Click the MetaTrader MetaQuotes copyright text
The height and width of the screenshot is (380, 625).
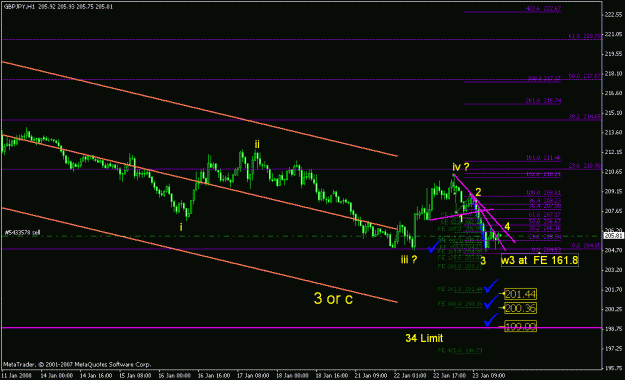click(77, 364)
